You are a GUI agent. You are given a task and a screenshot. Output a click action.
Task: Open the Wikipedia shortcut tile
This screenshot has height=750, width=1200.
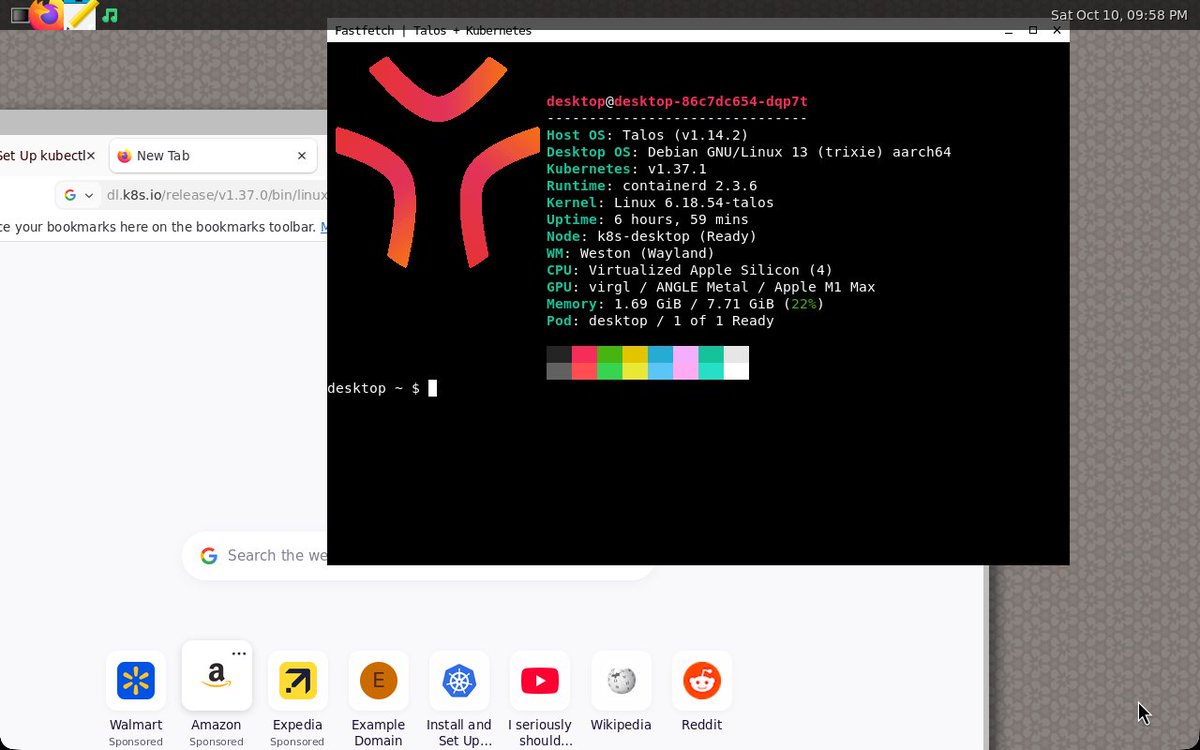pos(621,692)
